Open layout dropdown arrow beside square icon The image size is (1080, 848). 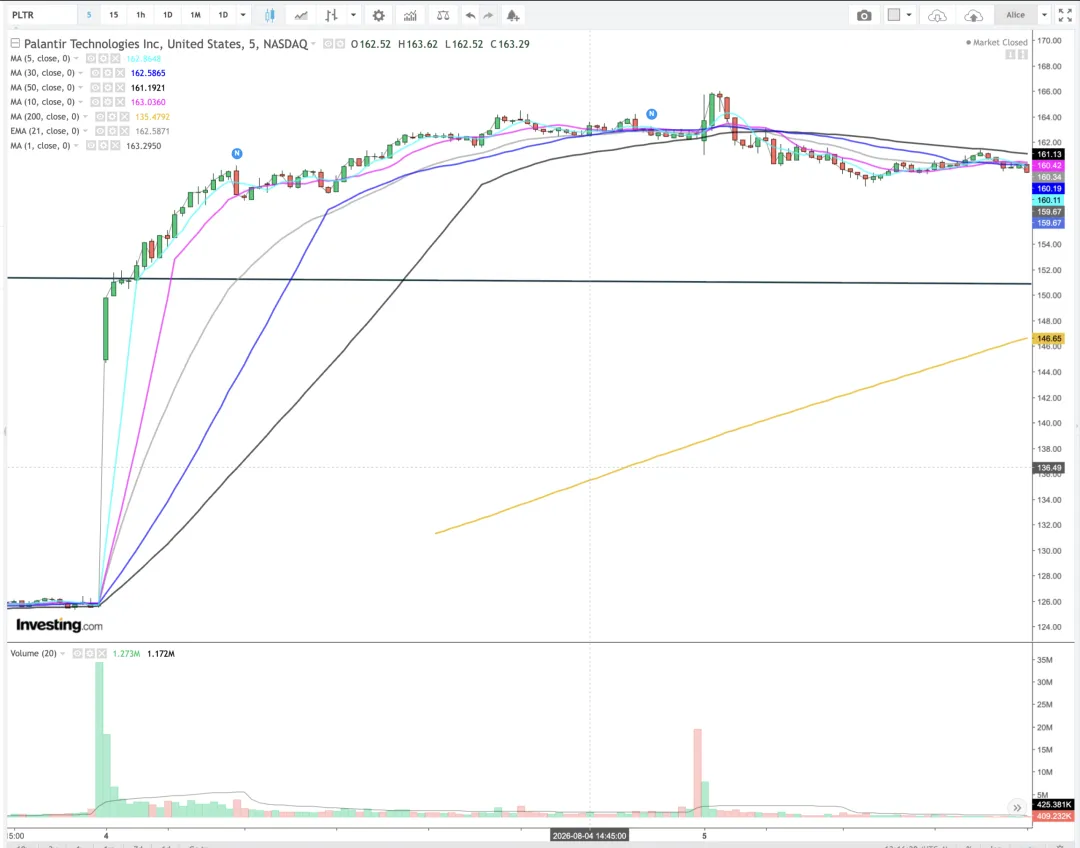click(x=909, y=15)
